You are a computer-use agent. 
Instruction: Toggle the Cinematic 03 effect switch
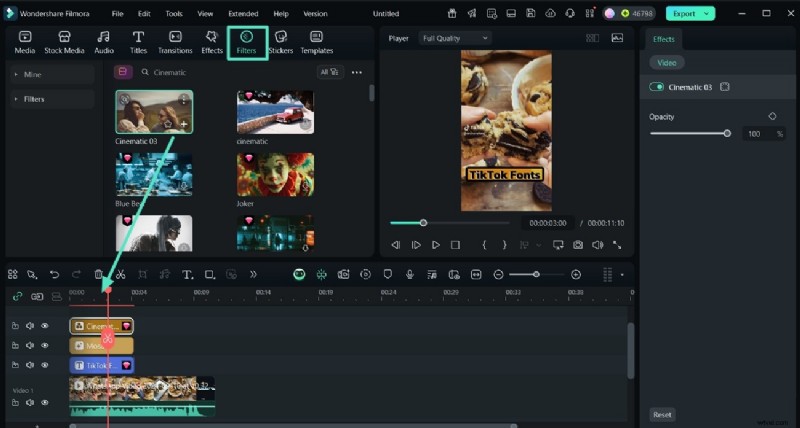click(657, 87)
